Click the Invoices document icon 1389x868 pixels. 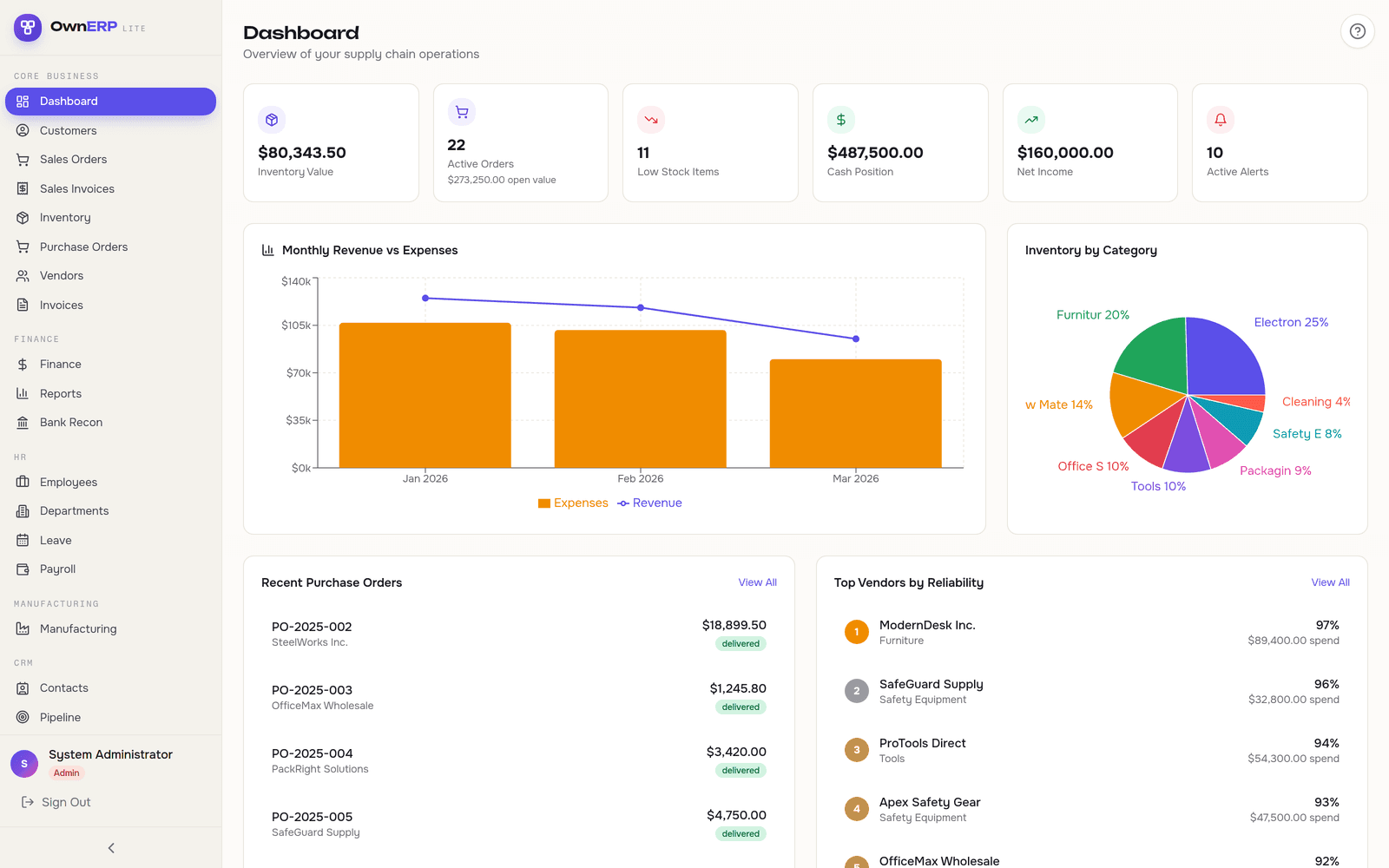[23, 305]
